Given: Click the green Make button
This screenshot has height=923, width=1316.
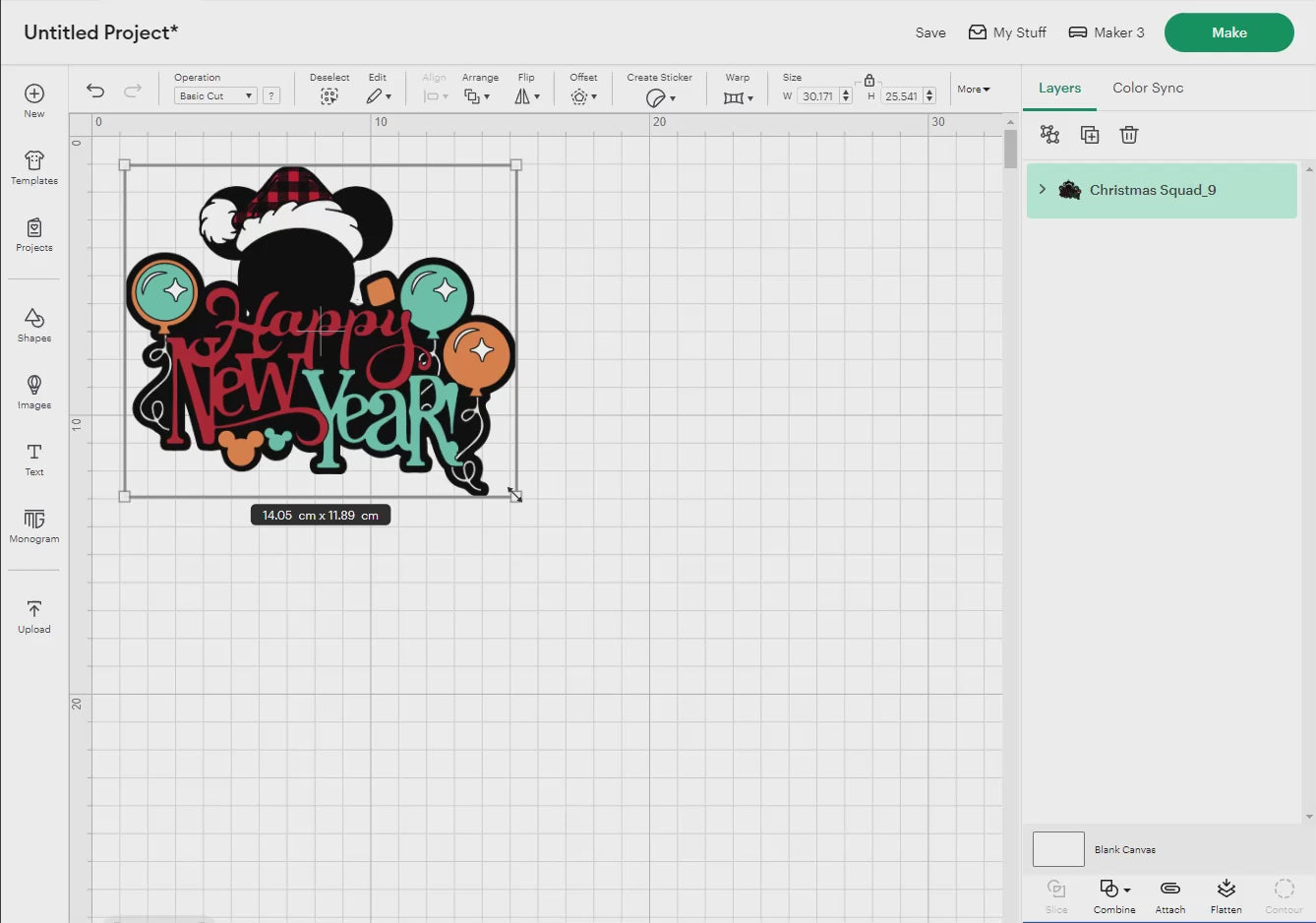Looking at the screenshot, I should tap(1228, 32).
